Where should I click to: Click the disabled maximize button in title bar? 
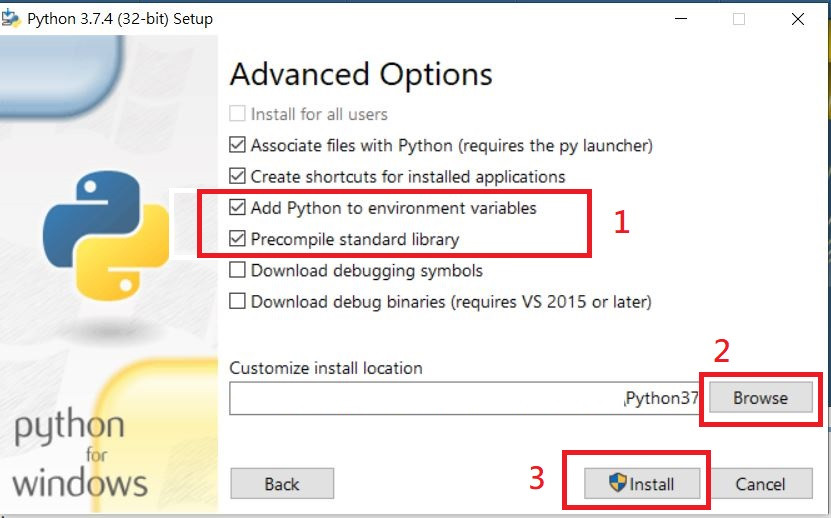(739, 18)
